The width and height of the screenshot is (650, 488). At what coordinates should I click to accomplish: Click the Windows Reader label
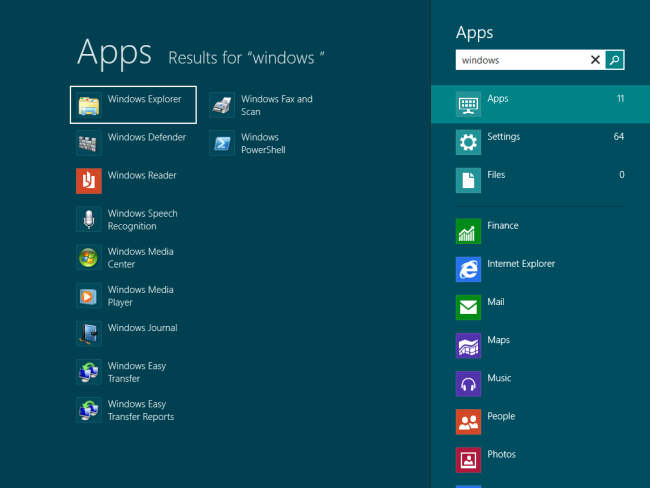pyautogui.click(x=142, y=175)
